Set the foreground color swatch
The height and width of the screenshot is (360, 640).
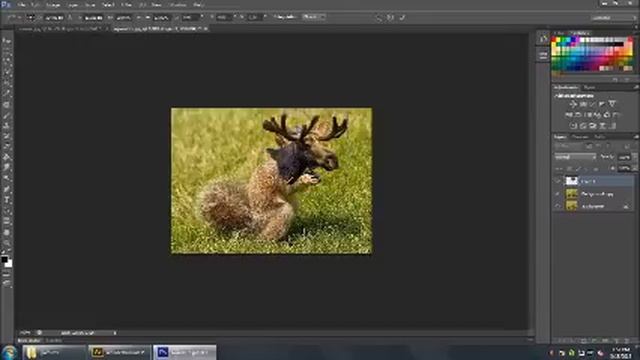(x=4, y=259)
